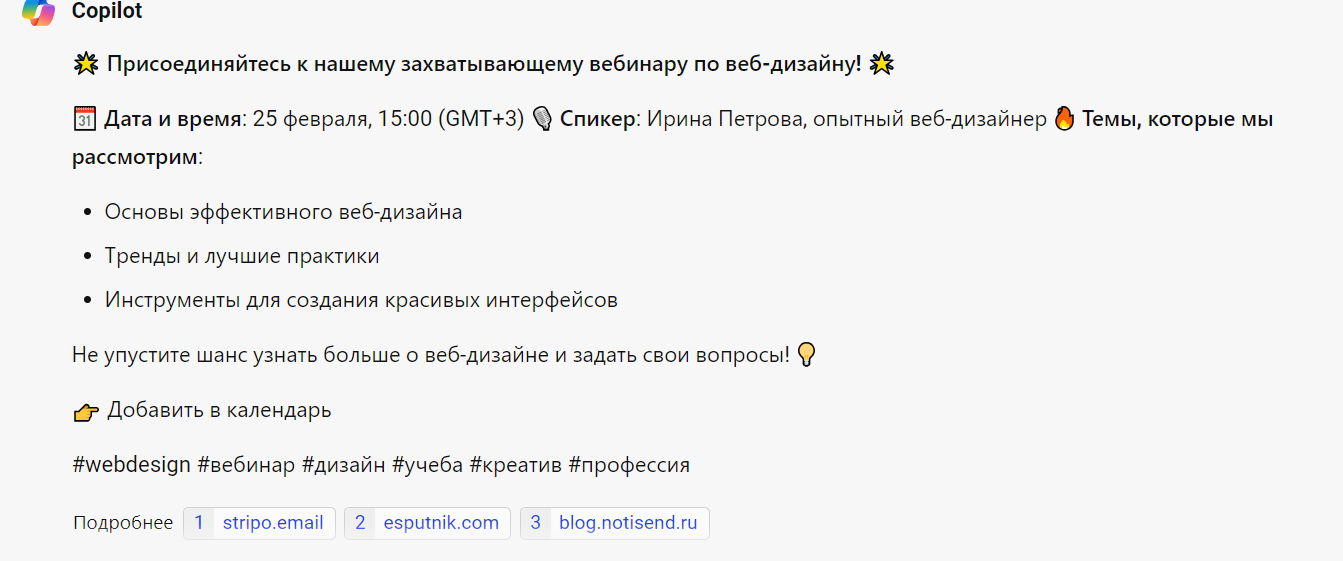Image resolution: width=1343 pixels, height=561 pixels.
Task: Click the #профессия hashtag
Action: tap(629, 465)
